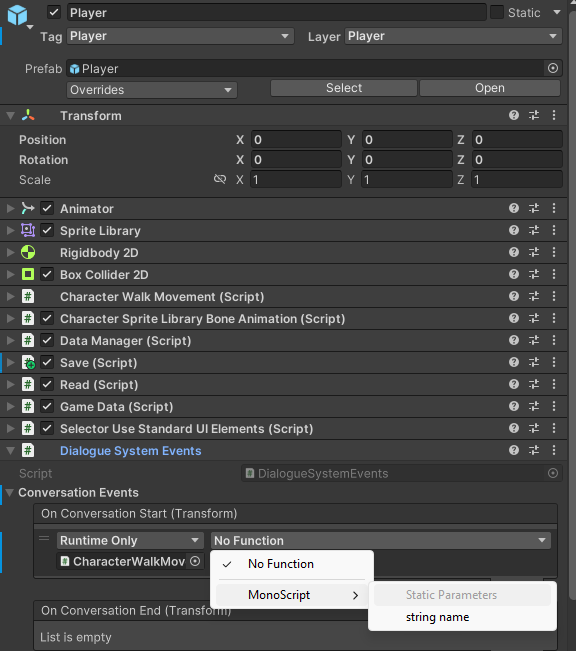Screen dimensions: 576x651
Task: Click the prefab Select button
Action: pyautogui.click(x=344, y=88)
